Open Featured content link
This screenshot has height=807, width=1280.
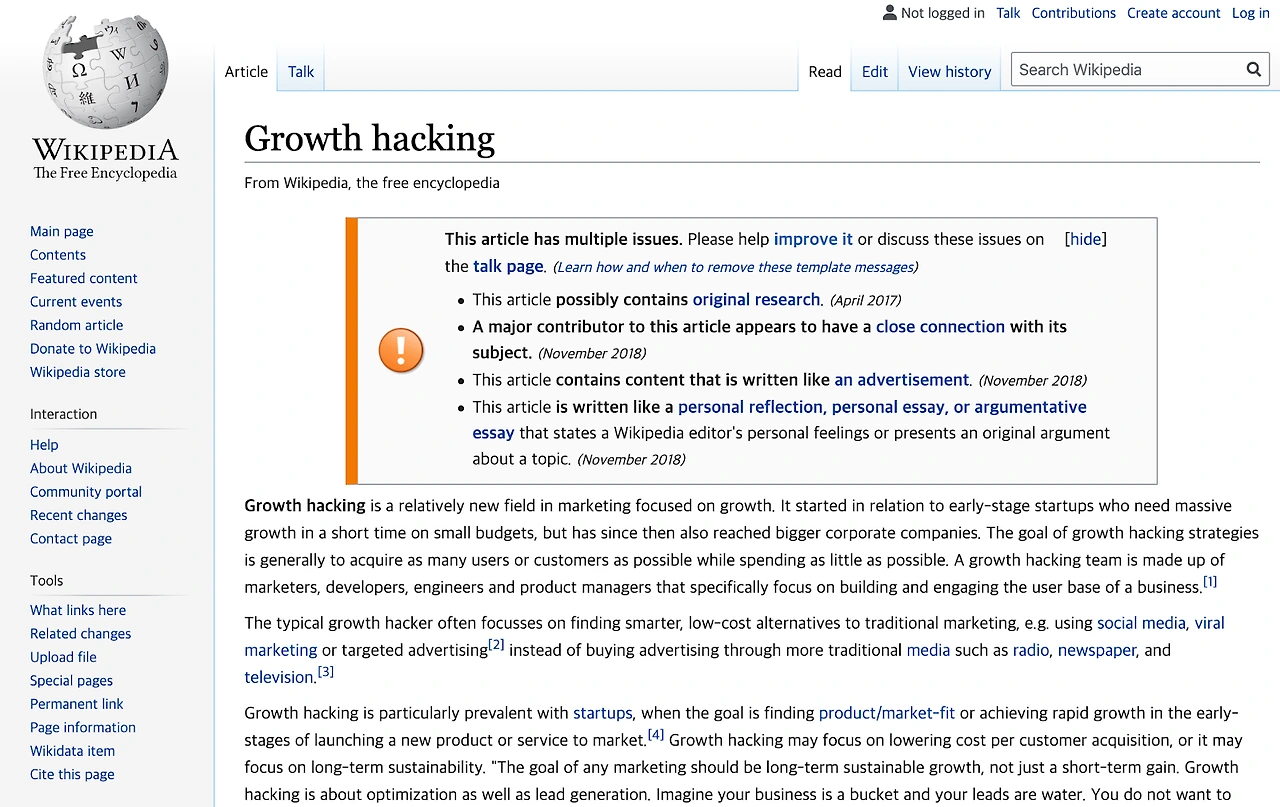(x=84, y=278)
